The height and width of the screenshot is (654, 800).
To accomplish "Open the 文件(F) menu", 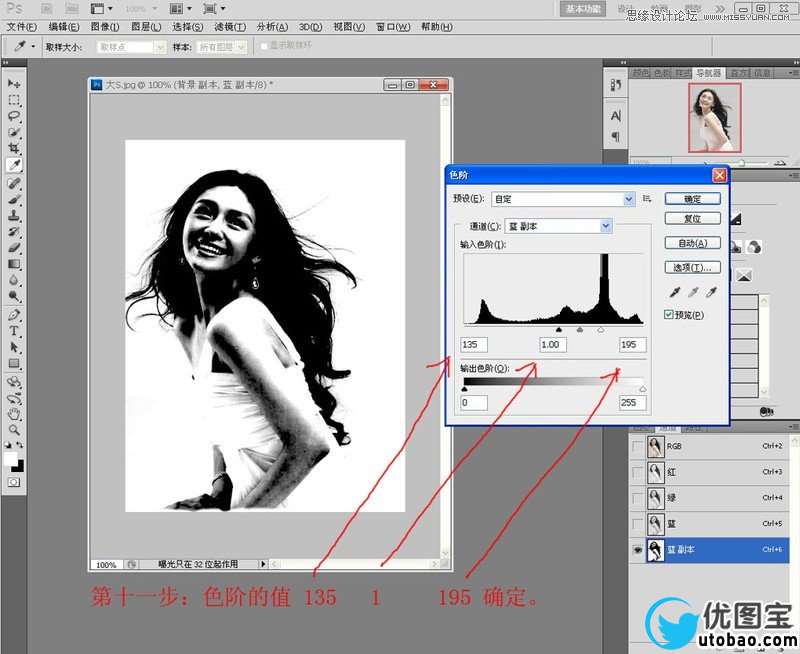I will click(21, 27).
